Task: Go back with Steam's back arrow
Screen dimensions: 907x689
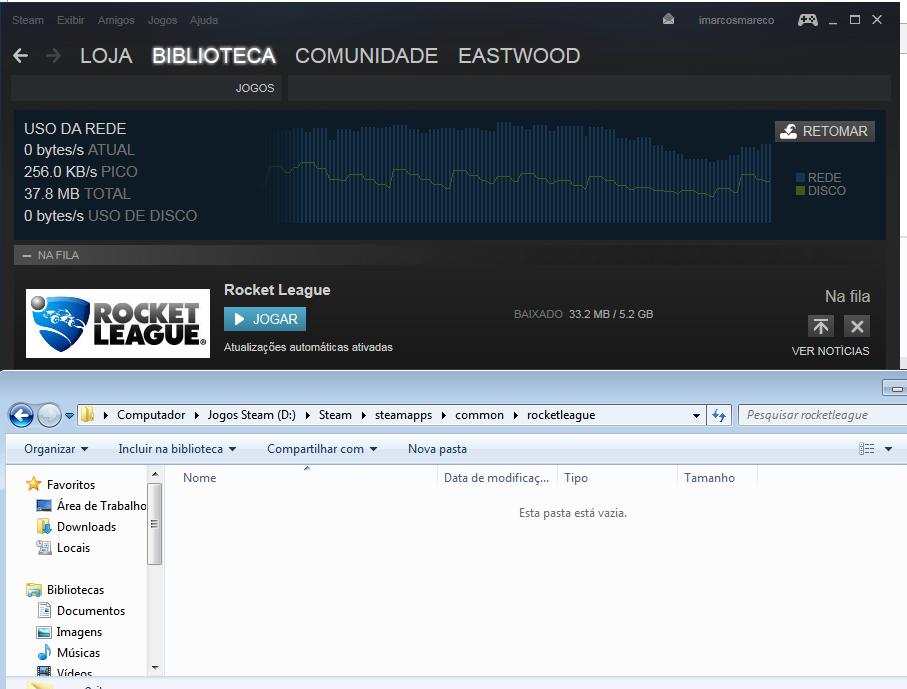Action: (20, 56)
